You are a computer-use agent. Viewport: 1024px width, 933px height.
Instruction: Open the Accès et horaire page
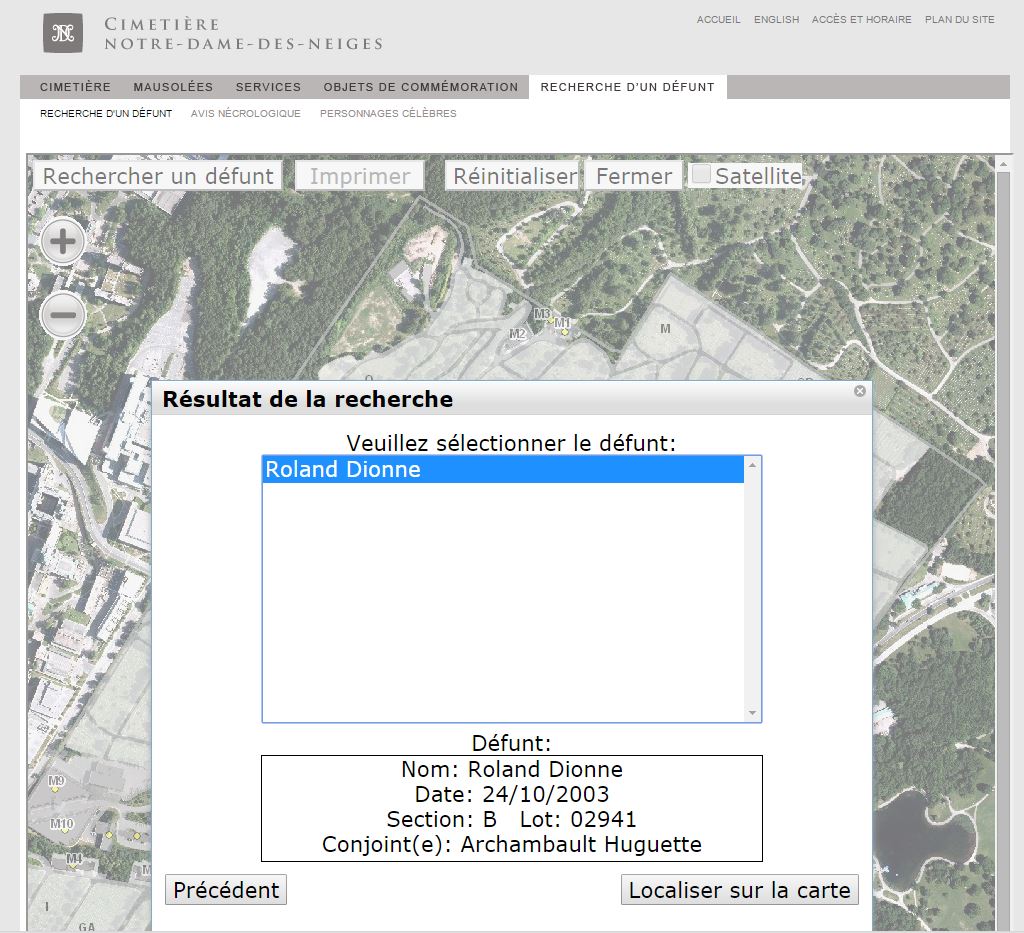tap(861, 20)
